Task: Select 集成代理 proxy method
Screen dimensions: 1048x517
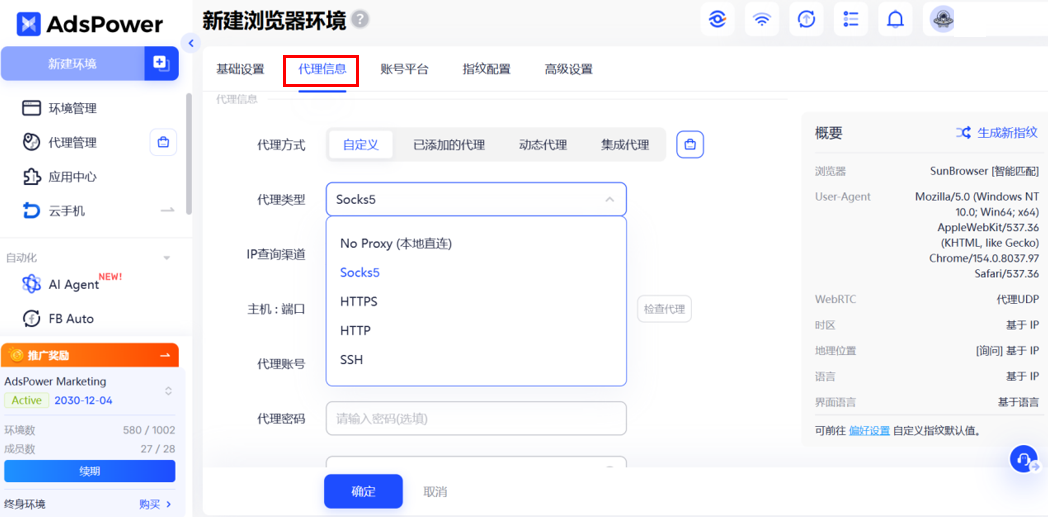Action: [x=624, y=145]
